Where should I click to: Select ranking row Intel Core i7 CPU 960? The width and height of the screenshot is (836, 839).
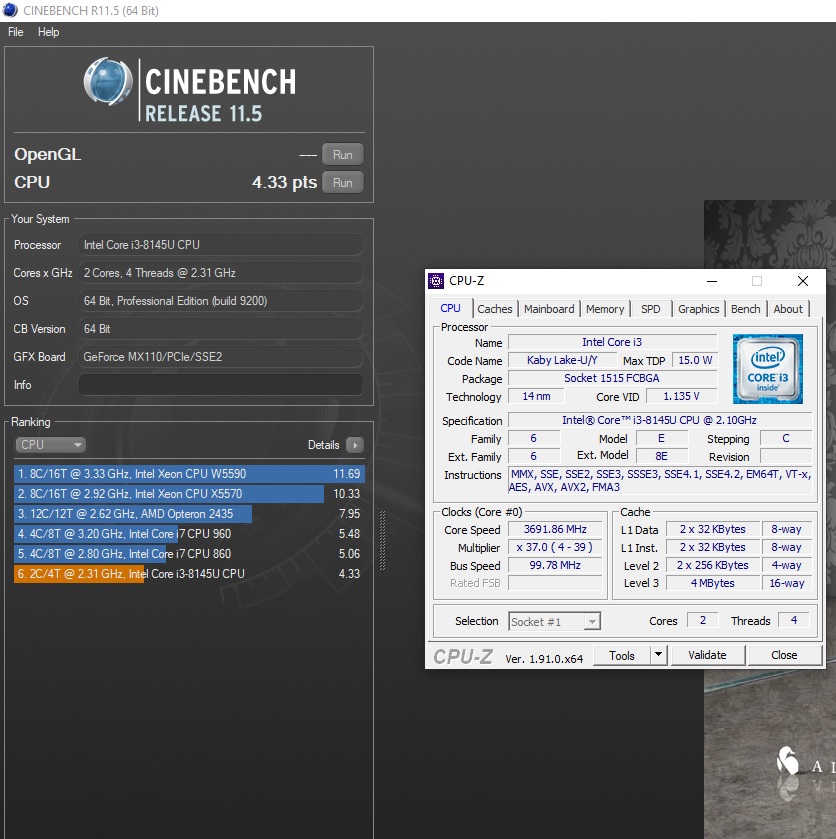pyautogui.click(x=189, y=533)
